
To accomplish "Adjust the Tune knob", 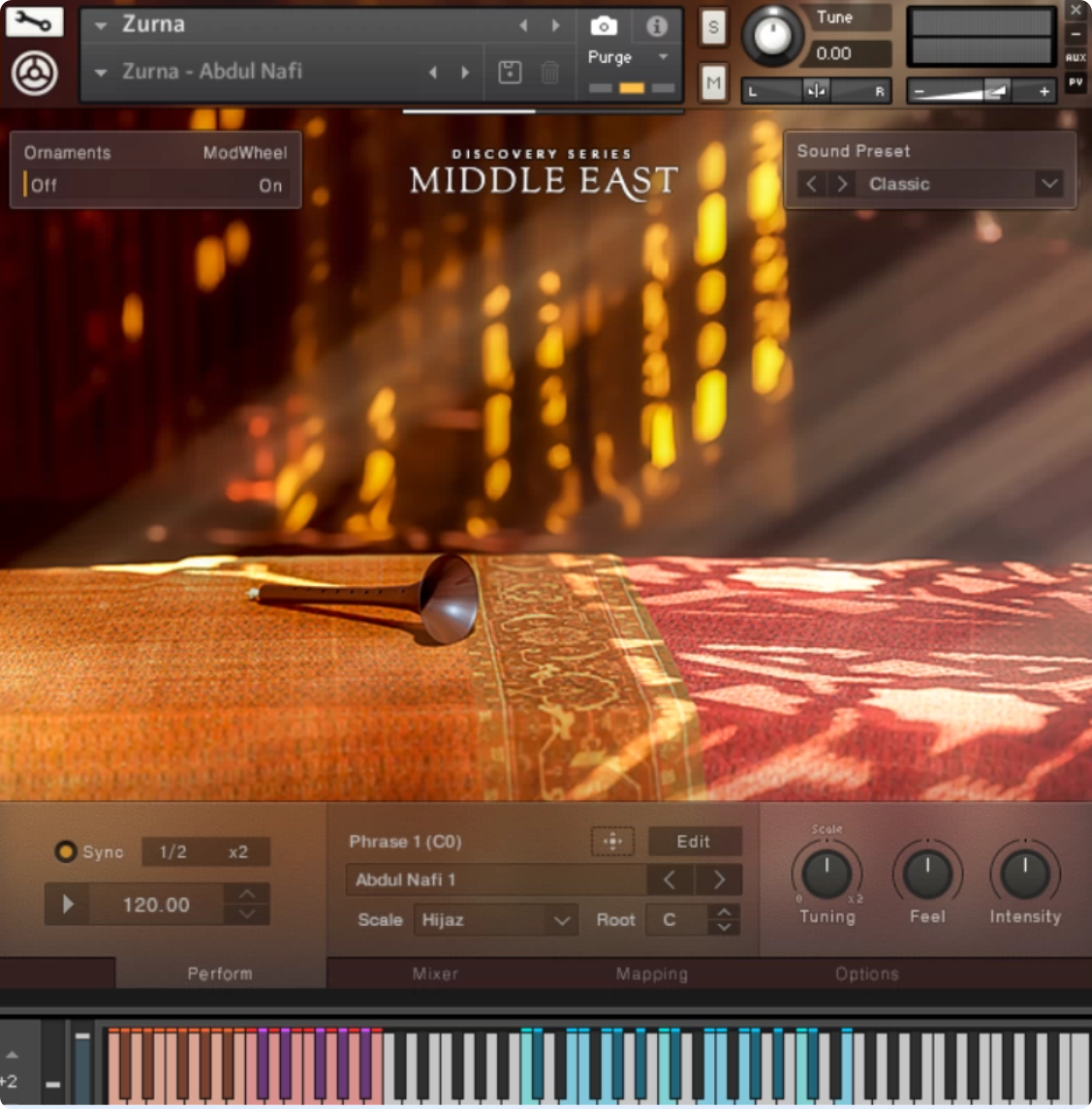I will (x=771, y=36).
